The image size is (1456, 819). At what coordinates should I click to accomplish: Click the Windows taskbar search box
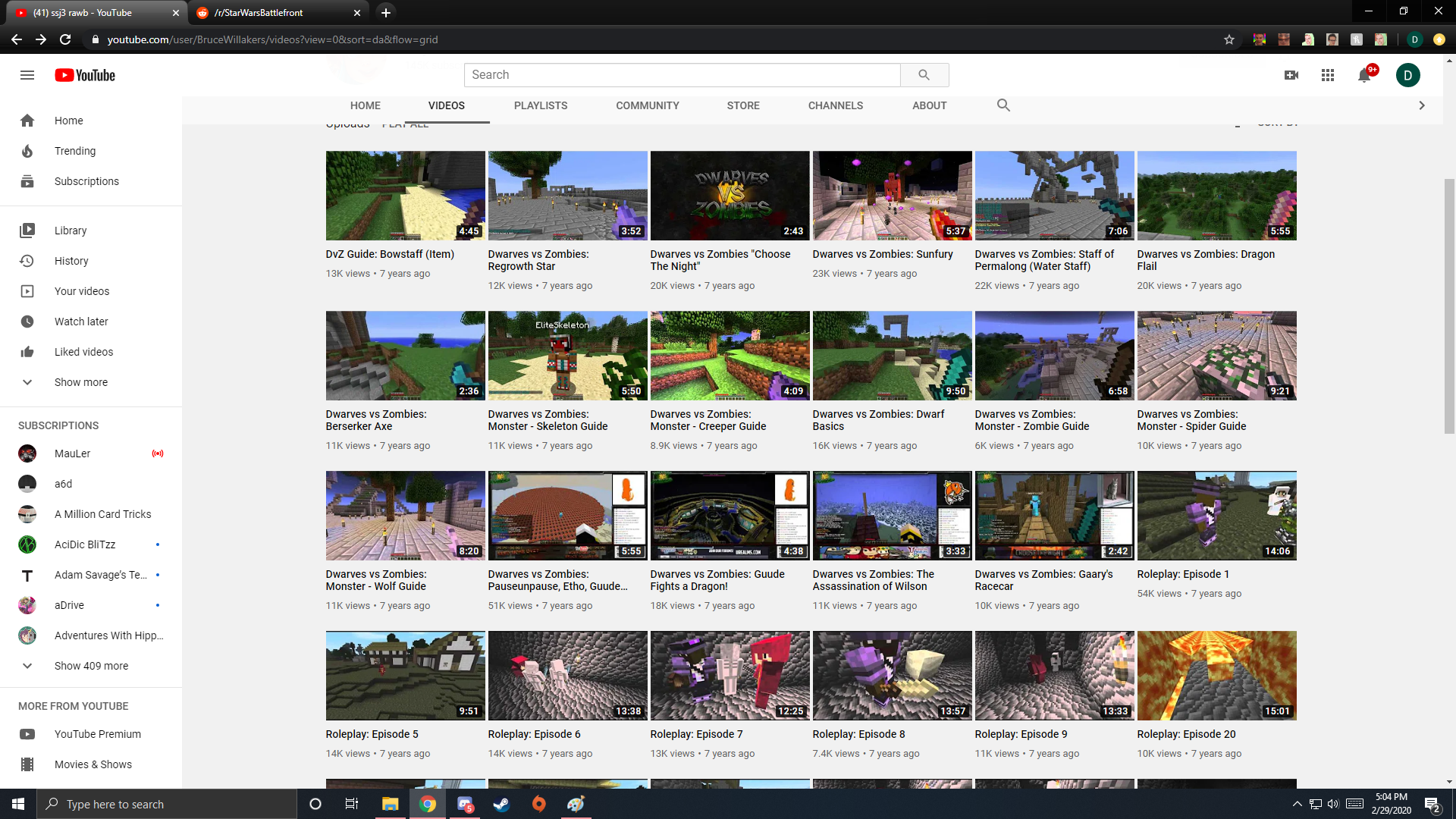(x=167, y=804)
